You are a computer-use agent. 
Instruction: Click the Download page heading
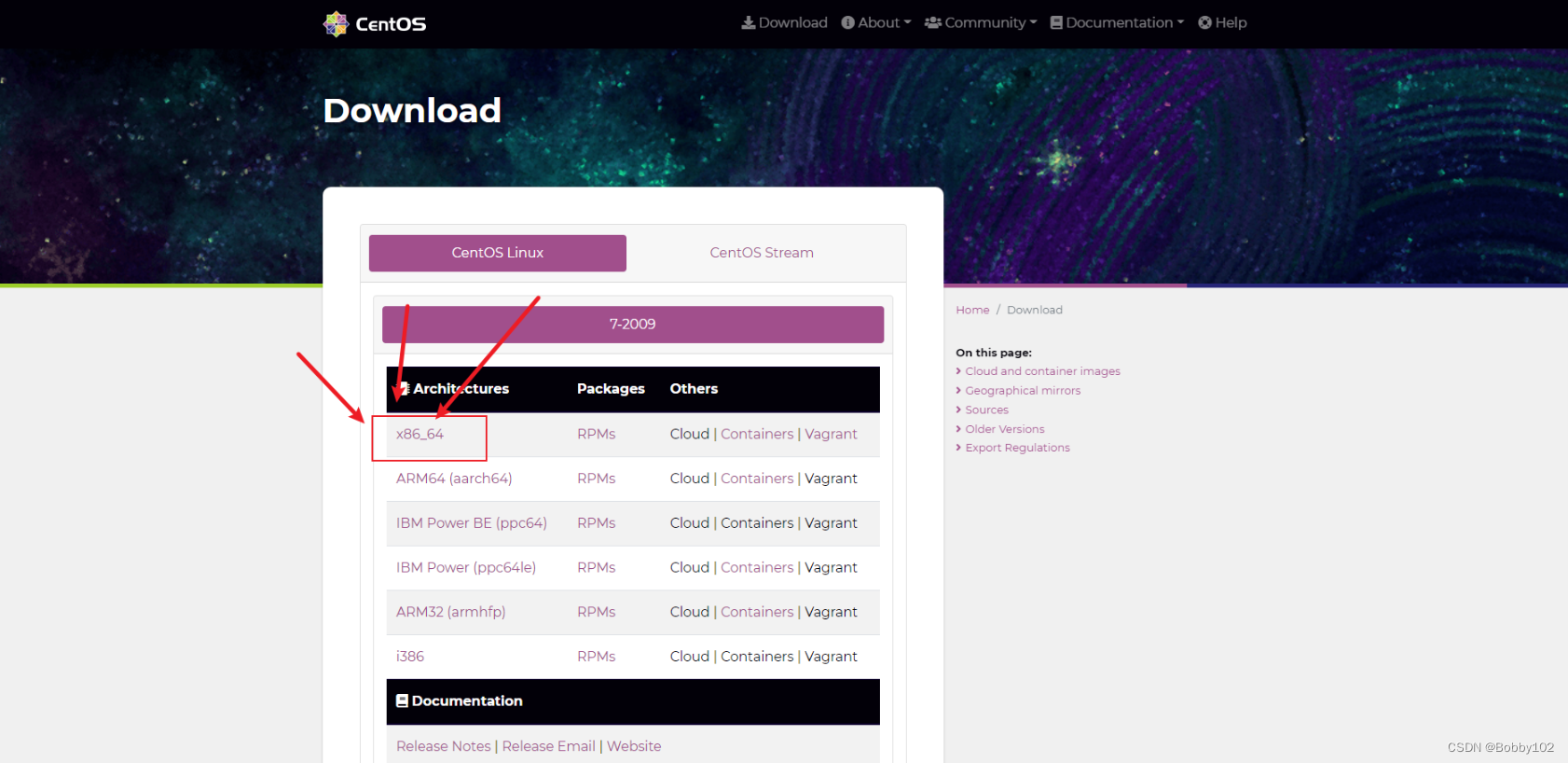(412, 110)
